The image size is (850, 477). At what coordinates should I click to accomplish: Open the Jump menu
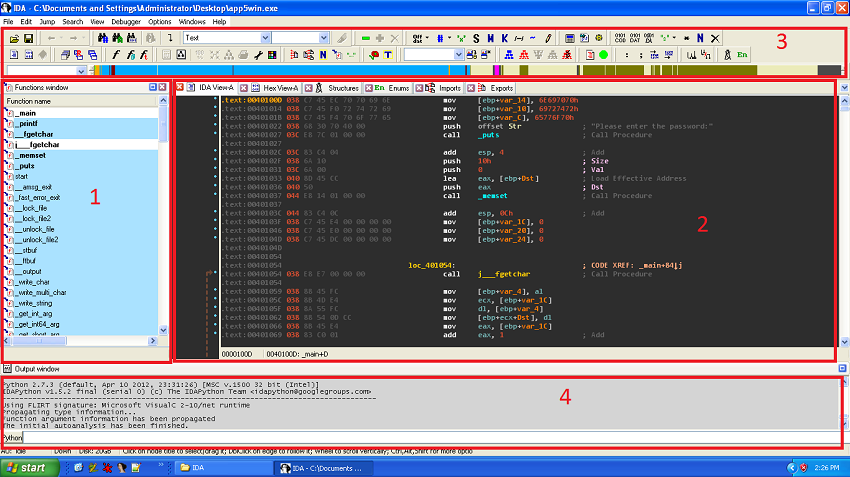click(x=47, y=22)
